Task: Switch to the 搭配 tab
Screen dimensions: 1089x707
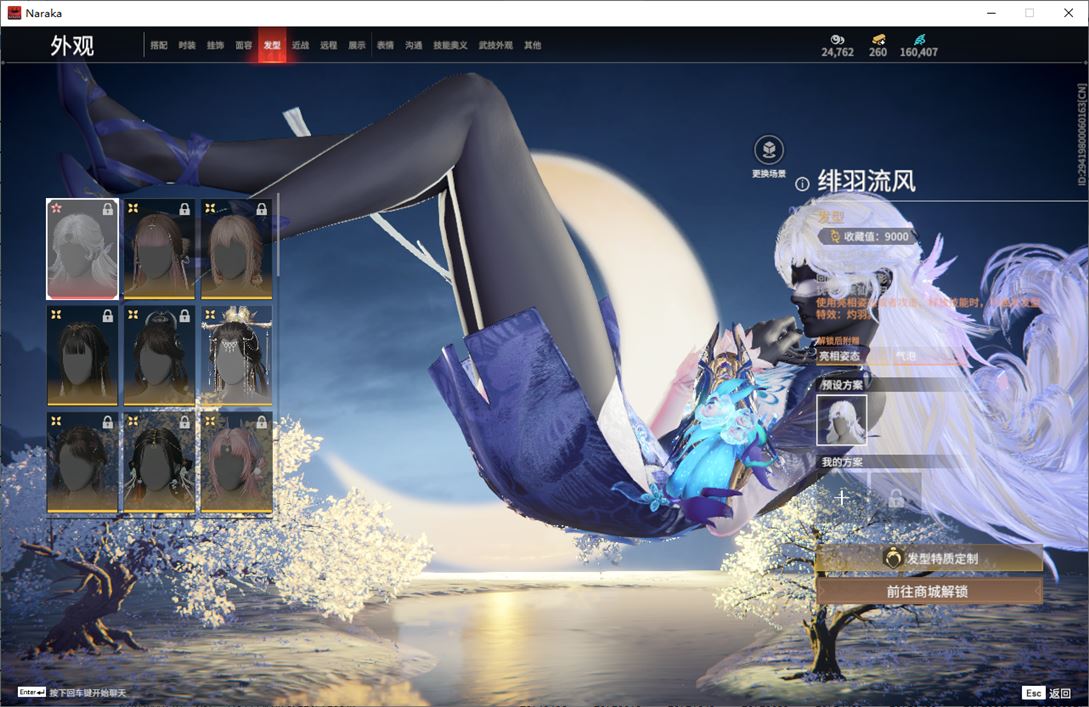Action: pyautogui.click(x=159, y=45)
